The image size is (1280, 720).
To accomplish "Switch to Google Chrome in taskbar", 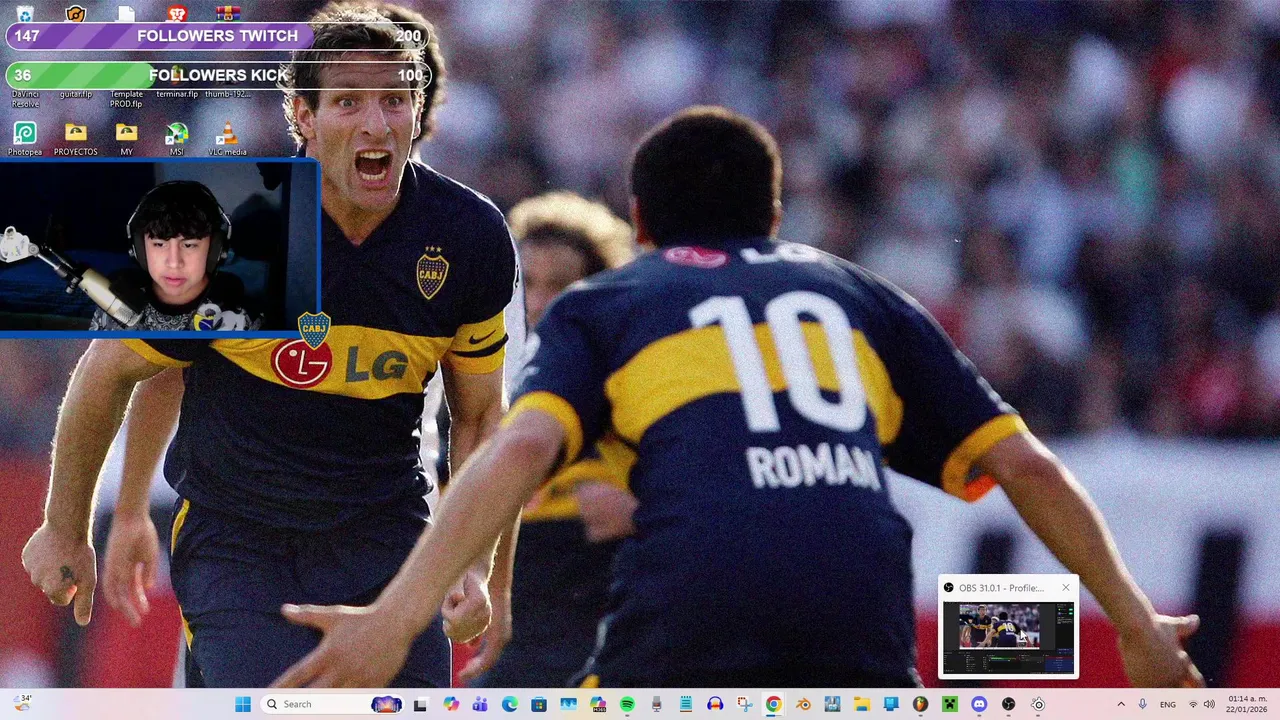I will pos(774,704).
